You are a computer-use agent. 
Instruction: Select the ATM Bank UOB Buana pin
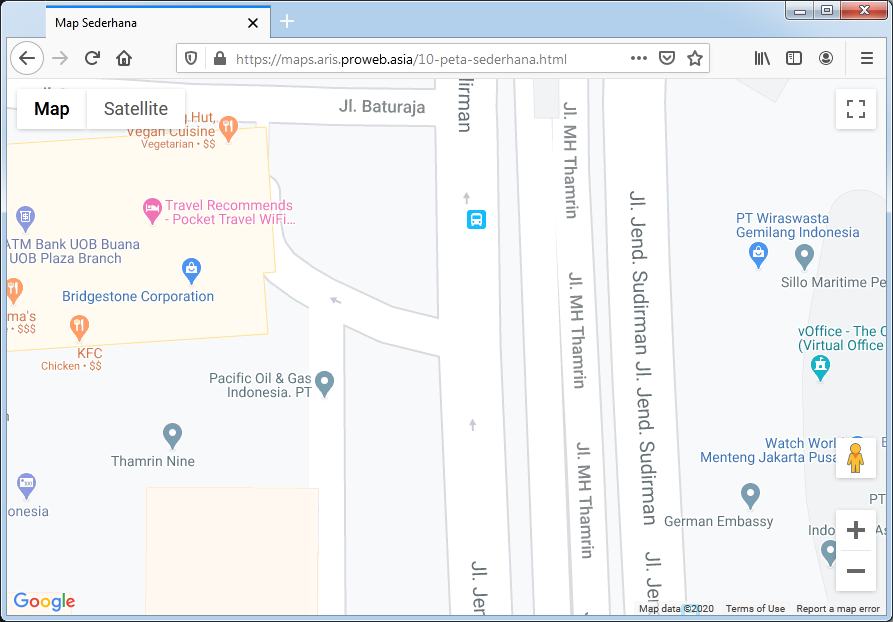25,219
